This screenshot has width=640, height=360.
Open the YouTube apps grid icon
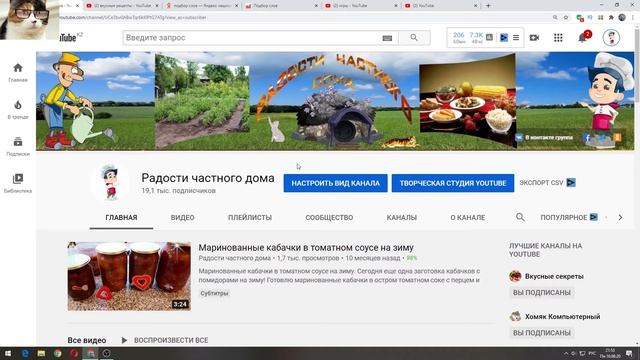pyautogui.click(x=558, y=38)
